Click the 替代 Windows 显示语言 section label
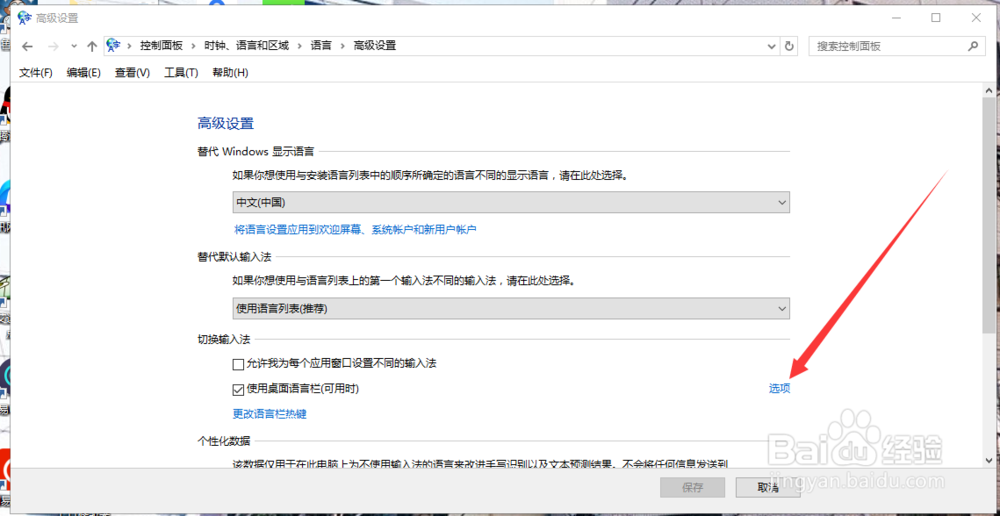Viewport: 1000px width, 516px height. pyautogui.click(x=256, y=152)
